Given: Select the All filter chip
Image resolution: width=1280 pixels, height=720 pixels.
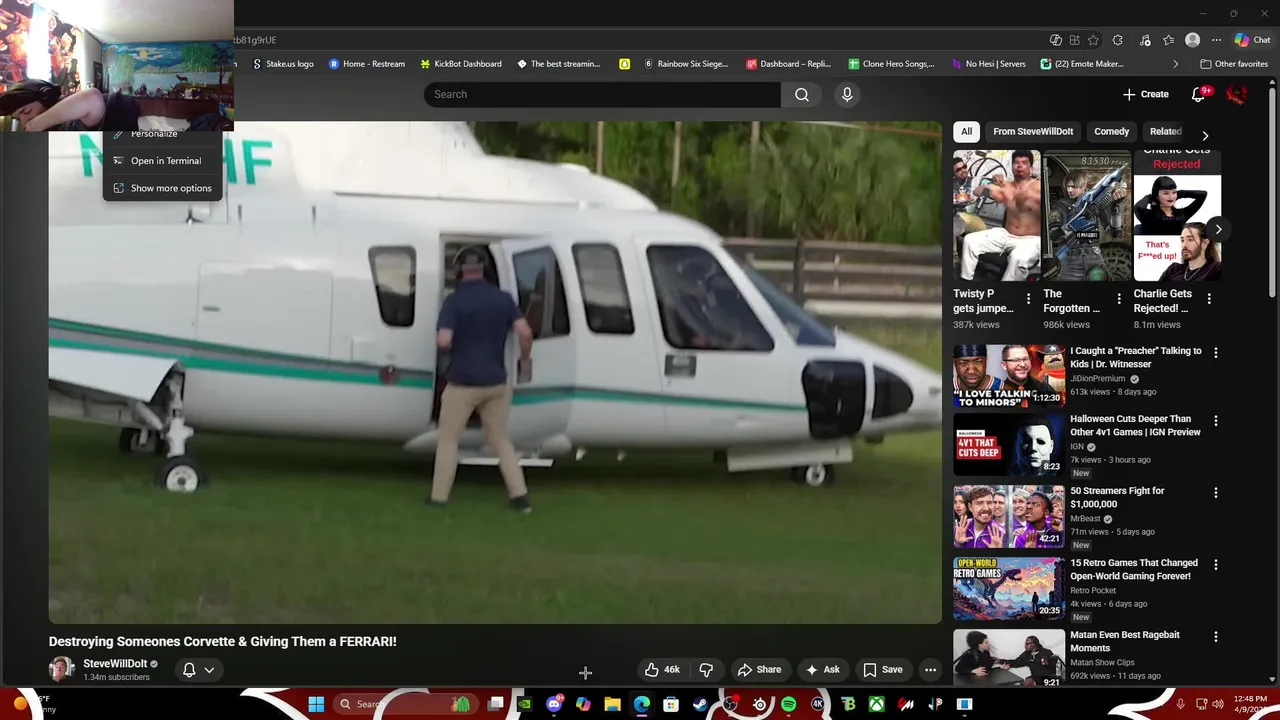Looking at the screenshot, I should [966, 132].
